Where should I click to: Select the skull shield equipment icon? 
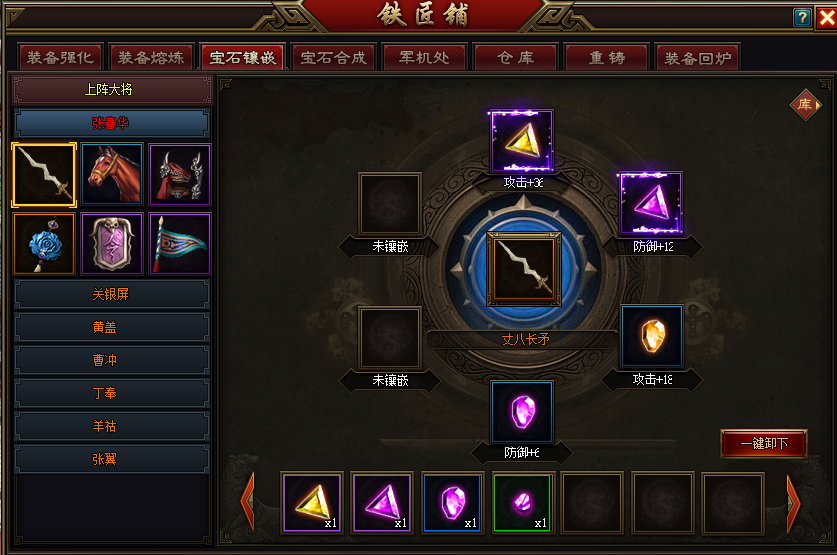[x=112, y=244]
